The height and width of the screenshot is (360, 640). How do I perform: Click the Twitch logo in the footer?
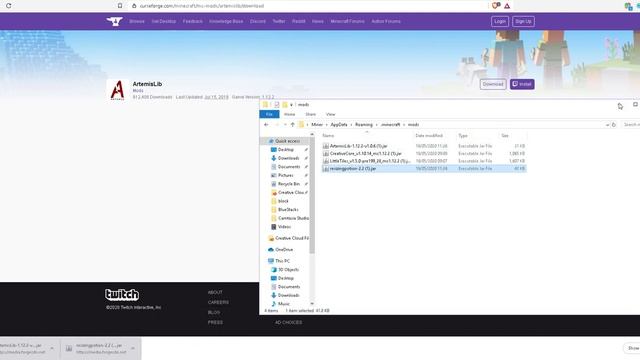pyautogui.click(x=122, y=294)
